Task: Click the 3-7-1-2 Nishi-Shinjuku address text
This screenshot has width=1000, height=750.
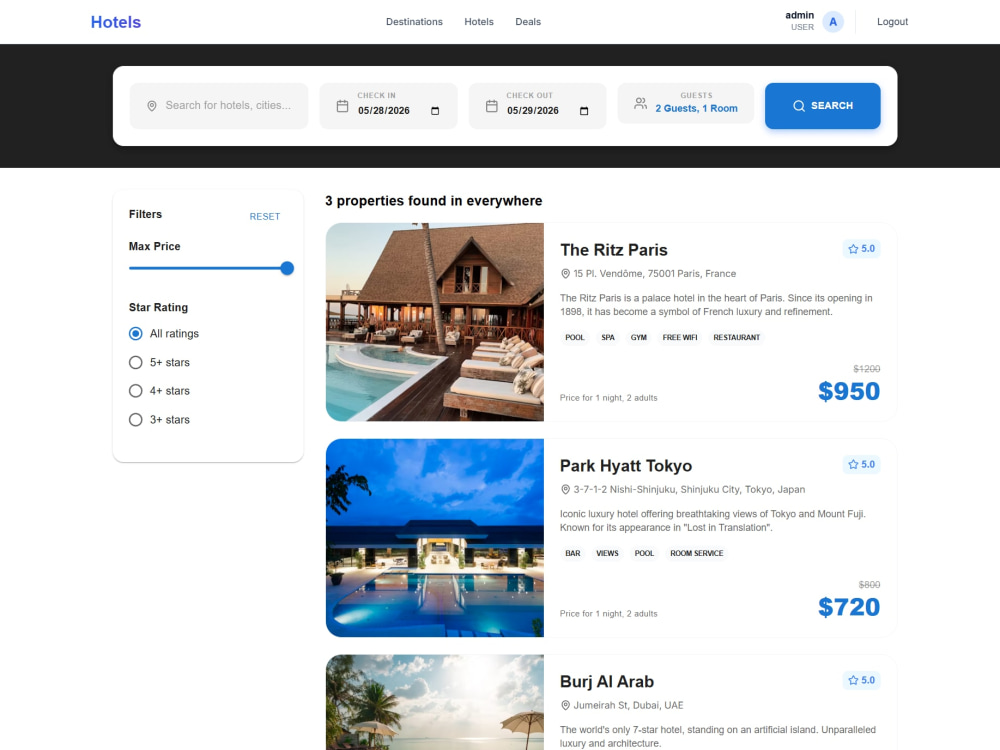Action: coord(689,490)
